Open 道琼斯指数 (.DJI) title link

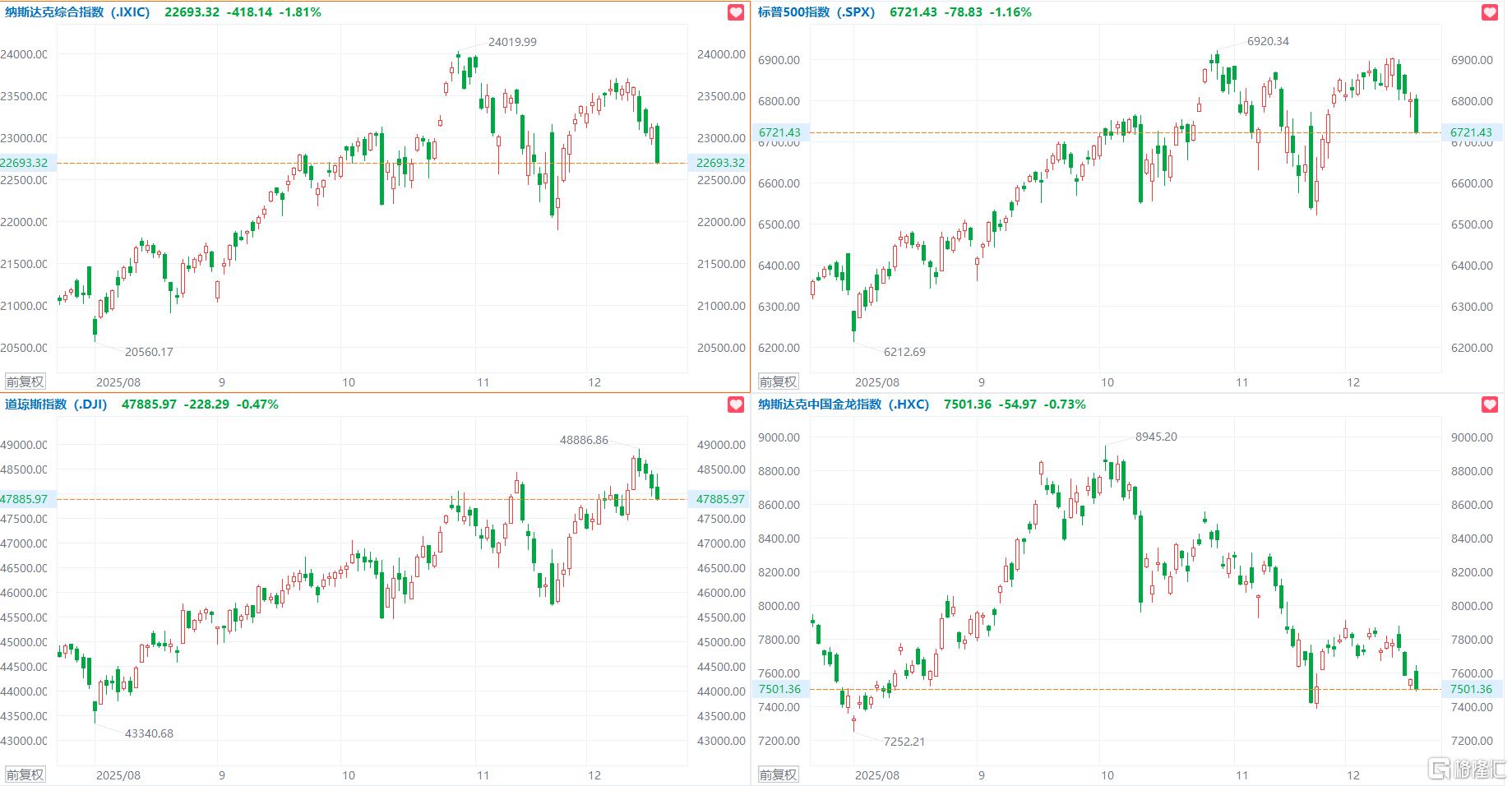(56, 405)
